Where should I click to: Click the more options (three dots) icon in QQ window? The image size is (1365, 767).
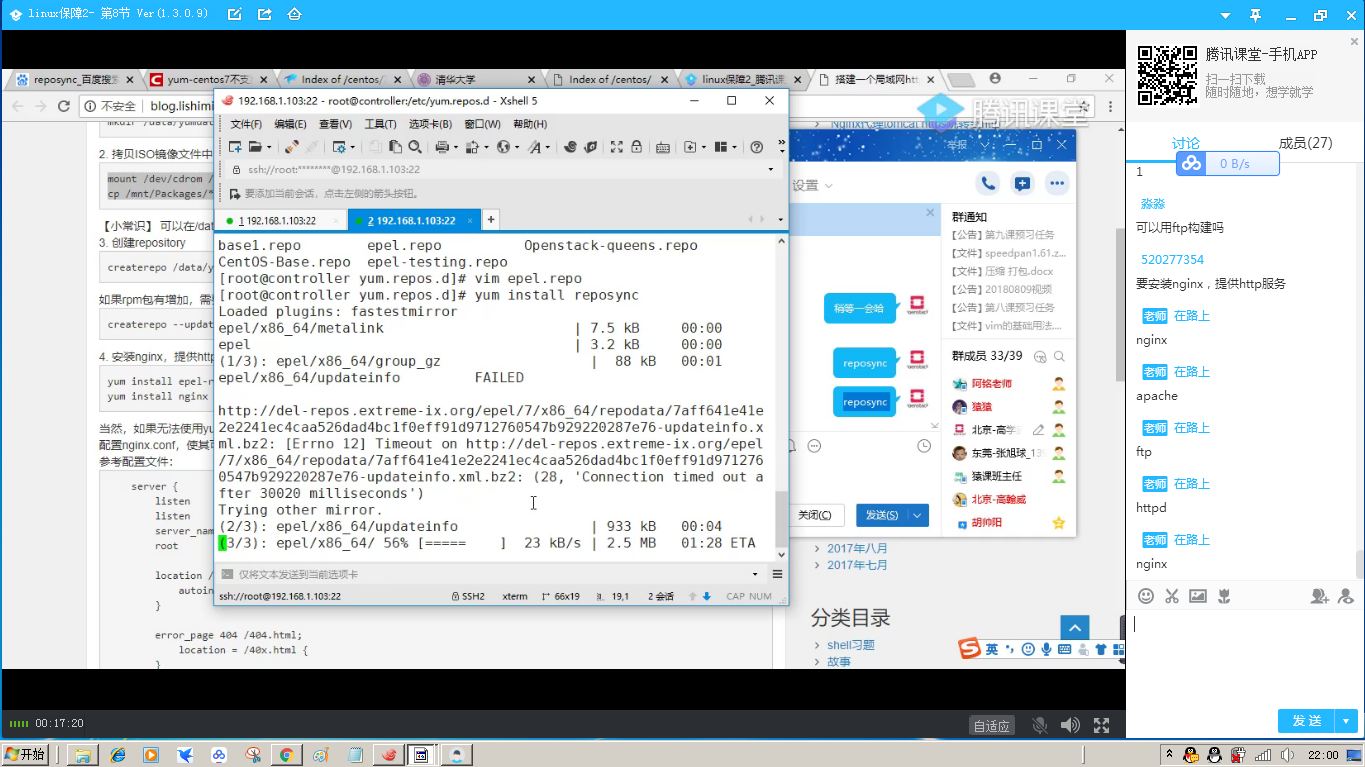click(x=1057, y=183)
